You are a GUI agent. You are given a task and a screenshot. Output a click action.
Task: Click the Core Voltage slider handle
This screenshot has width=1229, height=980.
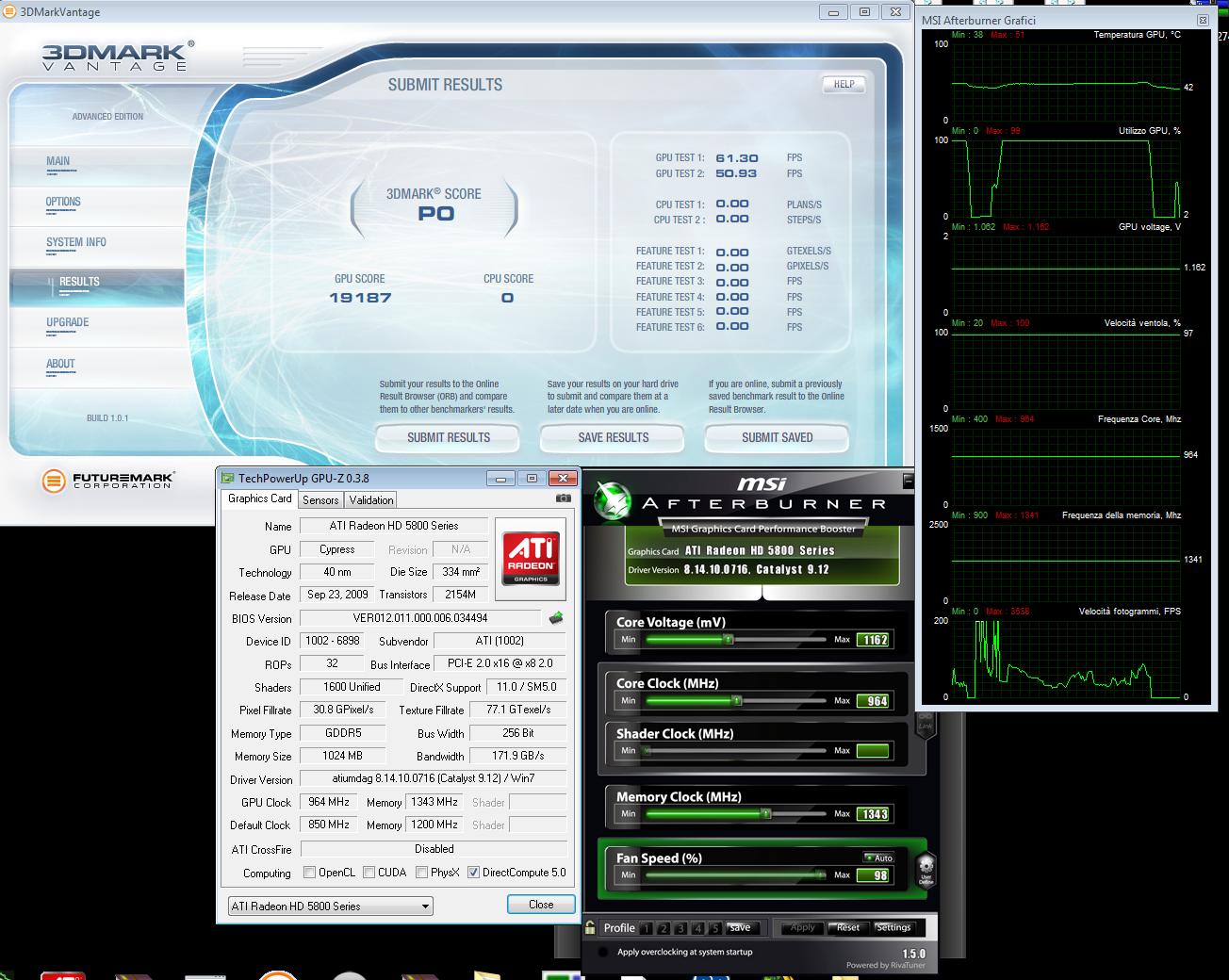tap(728, 640)
